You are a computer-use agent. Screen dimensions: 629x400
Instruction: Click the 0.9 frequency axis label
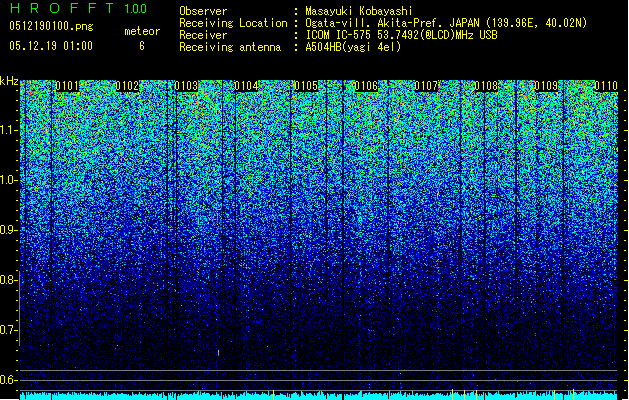8,230
